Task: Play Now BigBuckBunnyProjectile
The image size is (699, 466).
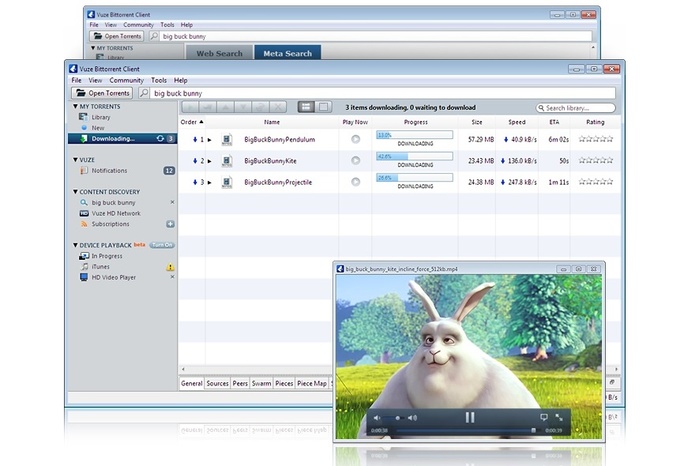Action: (355, 181)
